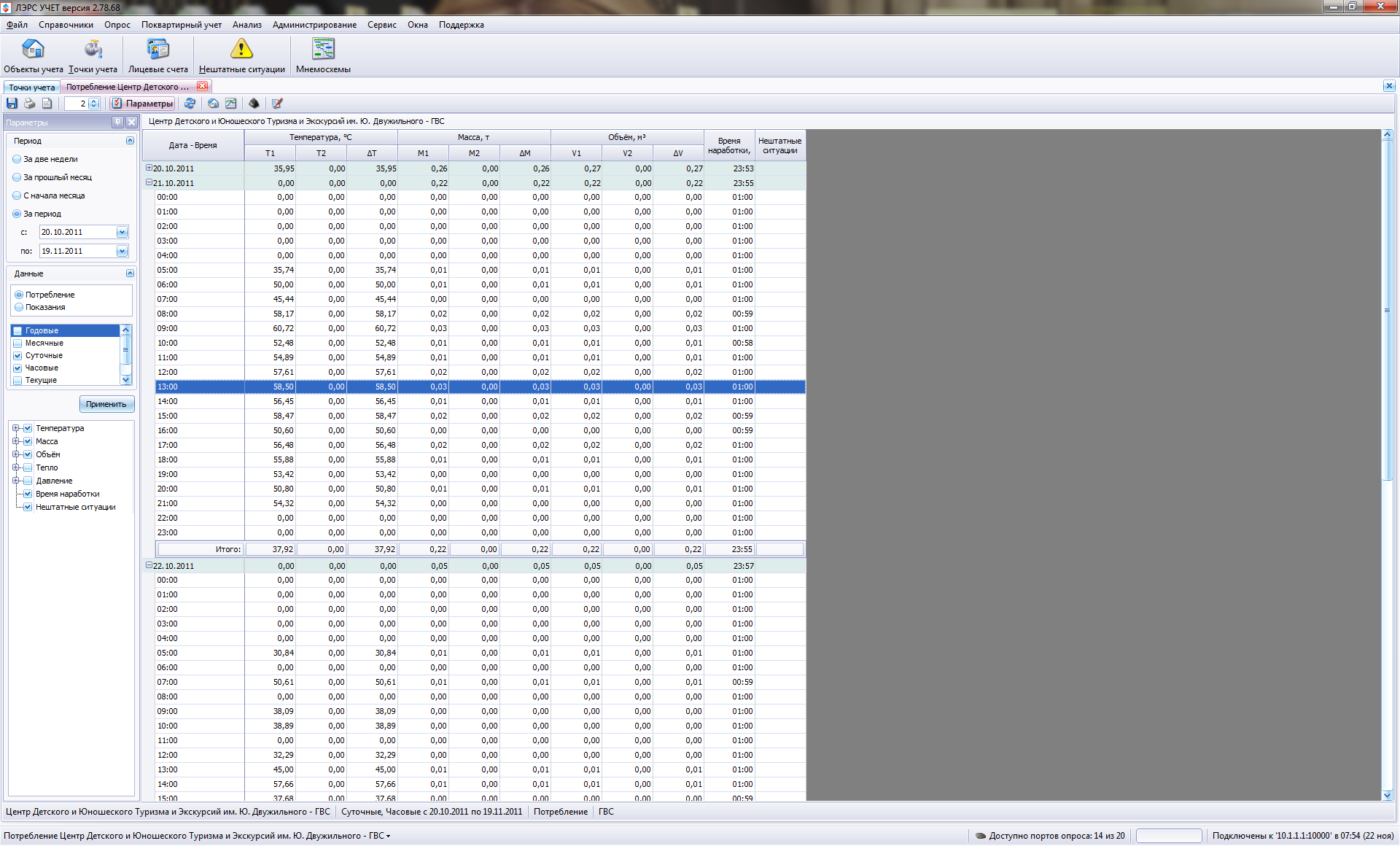The height and width of the screenshot is (846, 1400).
Task: Uncheck Время наработки checkbox
Action: (x=28, y=494)
